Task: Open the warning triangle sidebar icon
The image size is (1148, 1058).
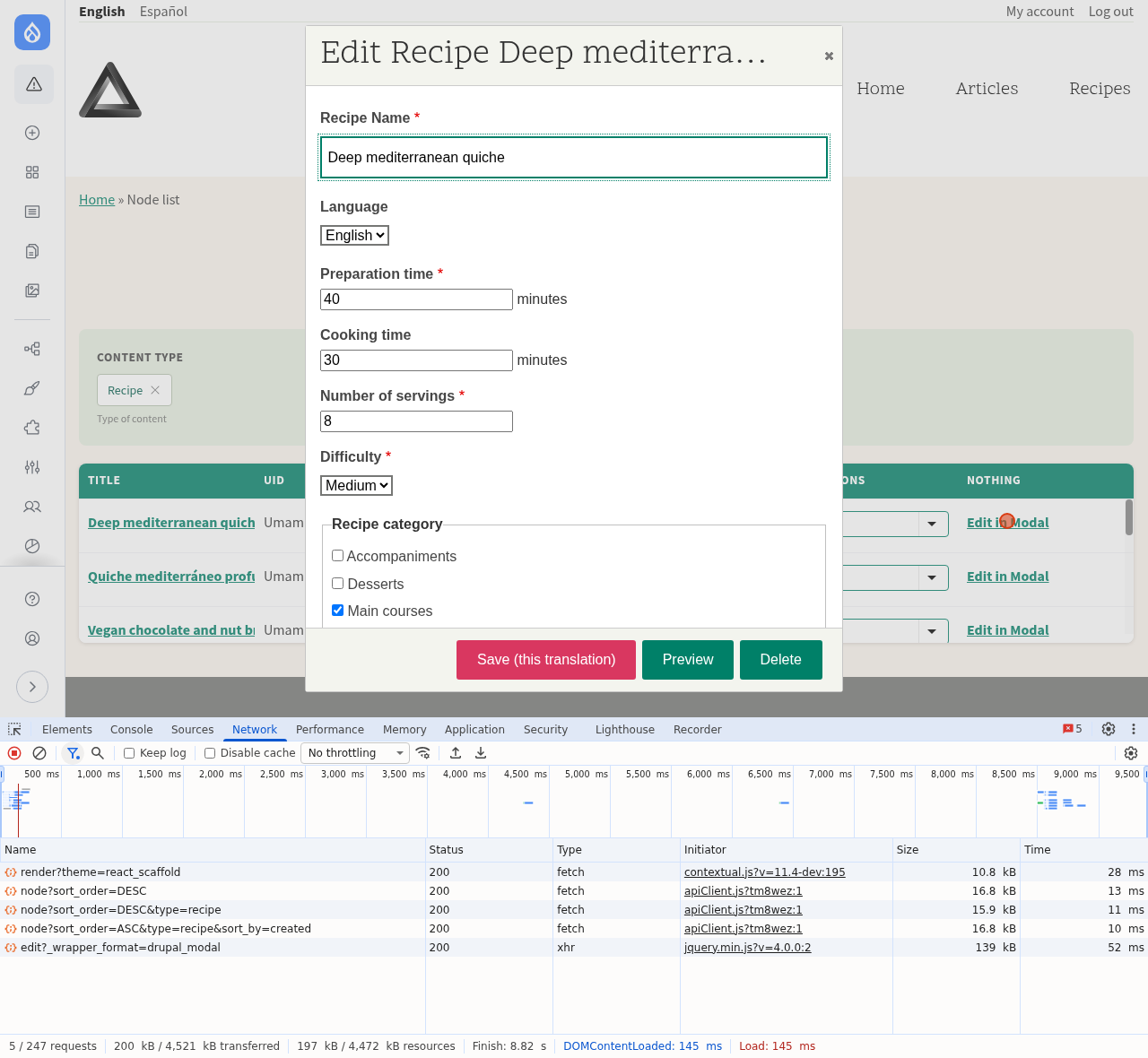Action: coord(34,84)
